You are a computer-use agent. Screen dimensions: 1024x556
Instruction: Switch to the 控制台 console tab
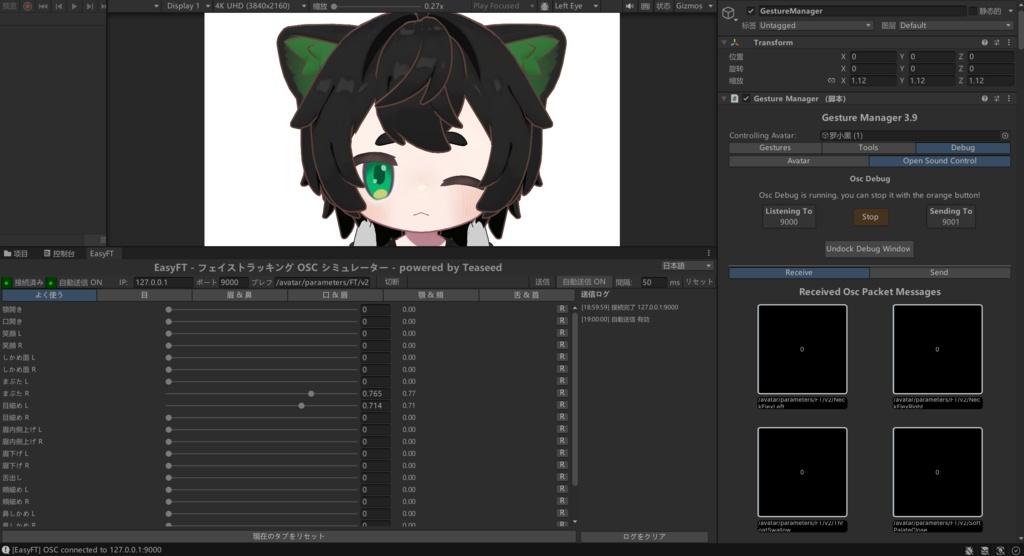59,253
